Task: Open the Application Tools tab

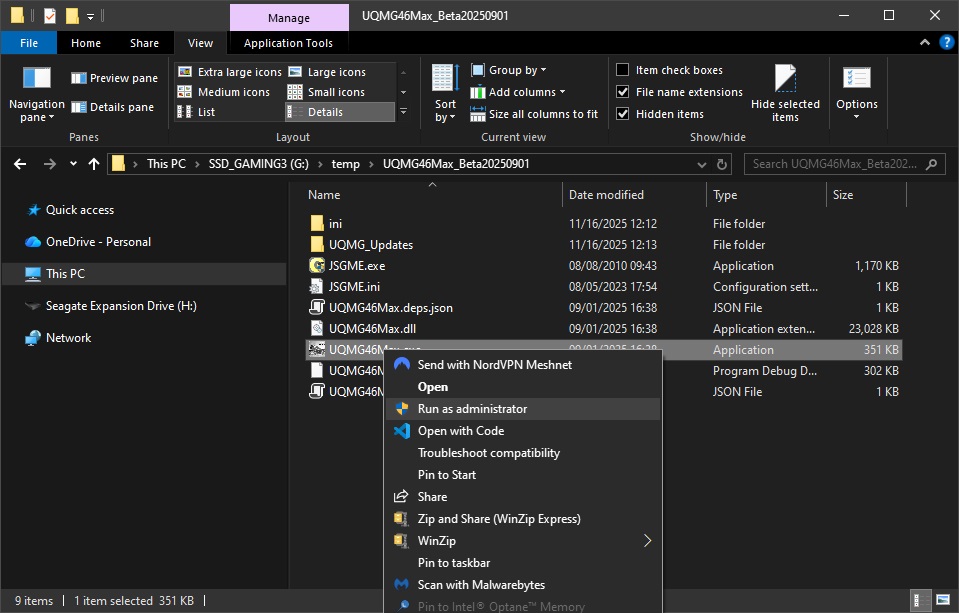Action: pos(288,43)
